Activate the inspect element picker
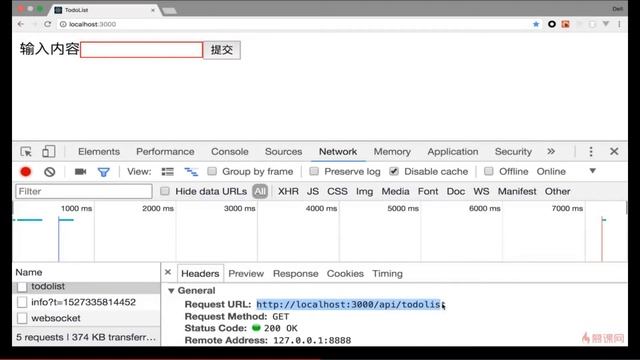Viewport: 640px width, 360px height. tap(26, 151)
